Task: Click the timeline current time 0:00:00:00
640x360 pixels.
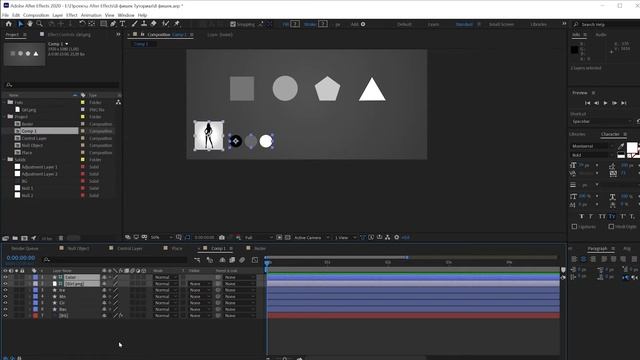Action: pos(21,258)
